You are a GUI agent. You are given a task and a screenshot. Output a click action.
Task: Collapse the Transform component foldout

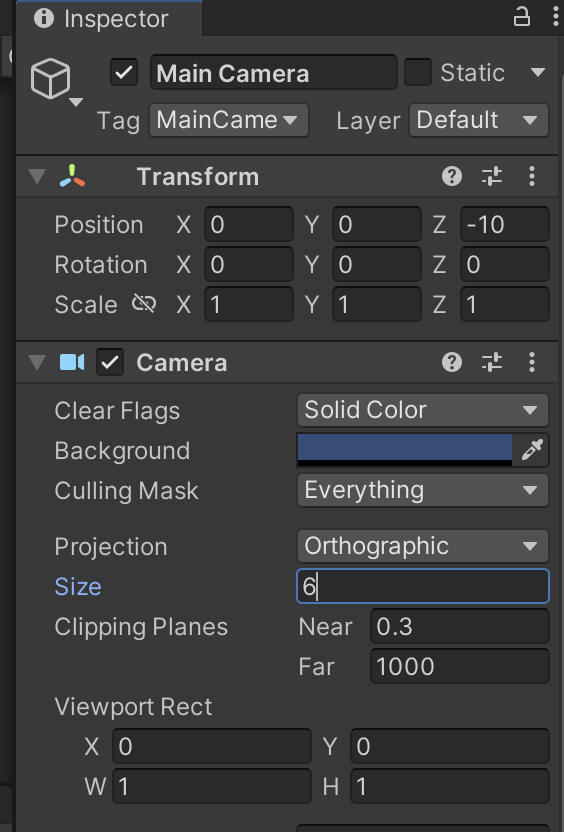[37, 177]
